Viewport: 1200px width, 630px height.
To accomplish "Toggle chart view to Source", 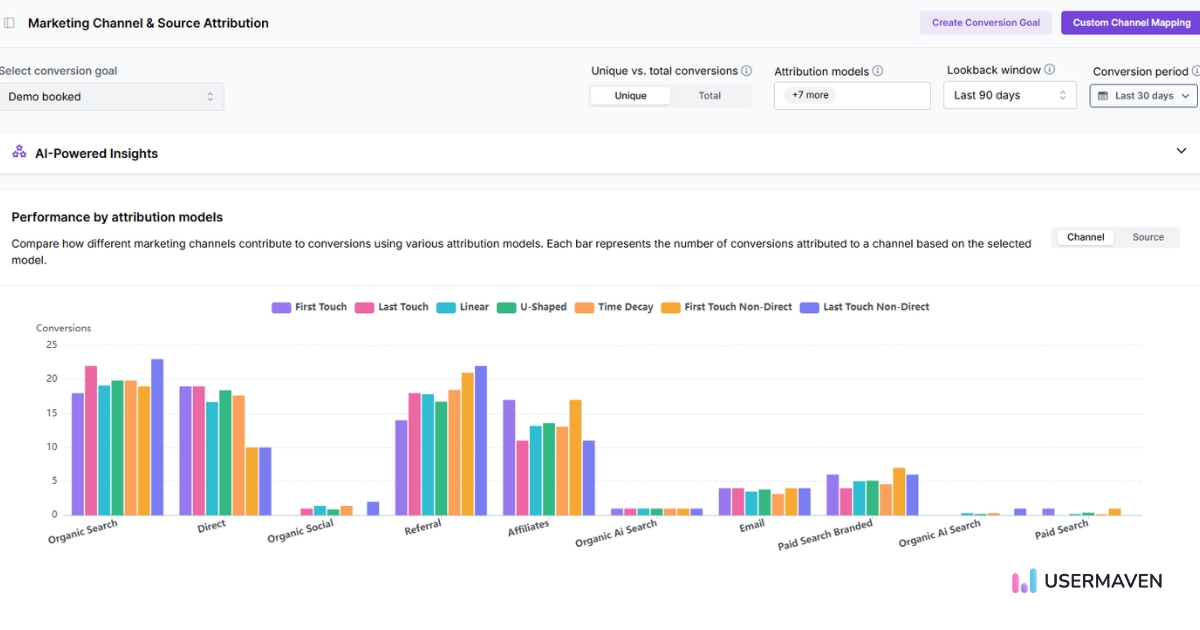I will click(1147, 237).
